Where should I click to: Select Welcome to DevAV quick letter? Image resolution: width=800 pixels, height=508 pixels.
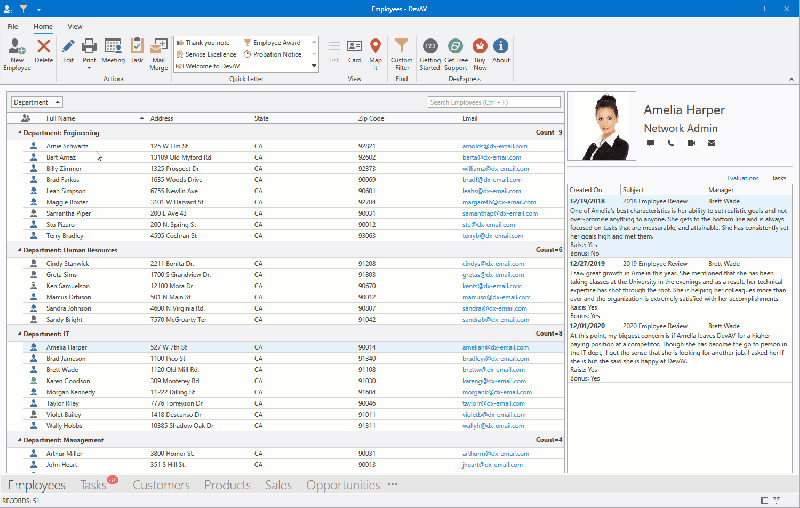pyautogui.click(x=208, y=66)
